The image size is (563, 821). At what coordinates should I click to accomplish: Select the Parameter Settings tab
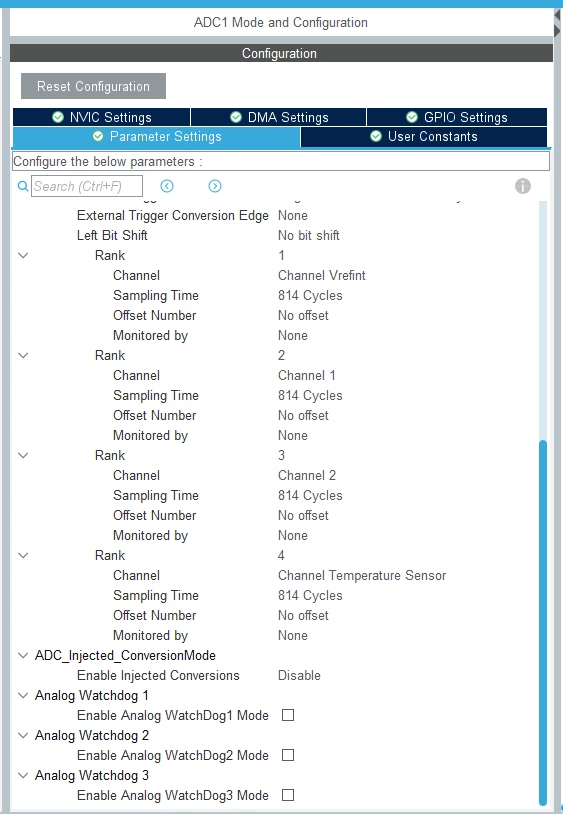coord(157,137)
